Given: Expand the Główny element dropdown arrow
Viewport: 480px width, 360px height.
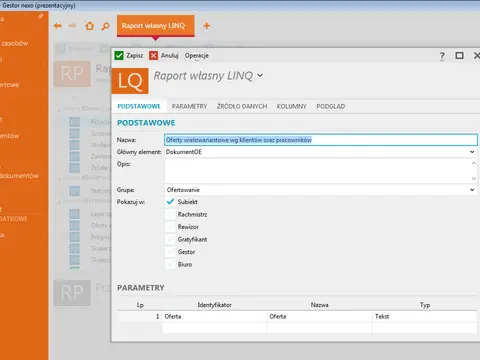Looking at the screenshot, I should pos(472,152).
